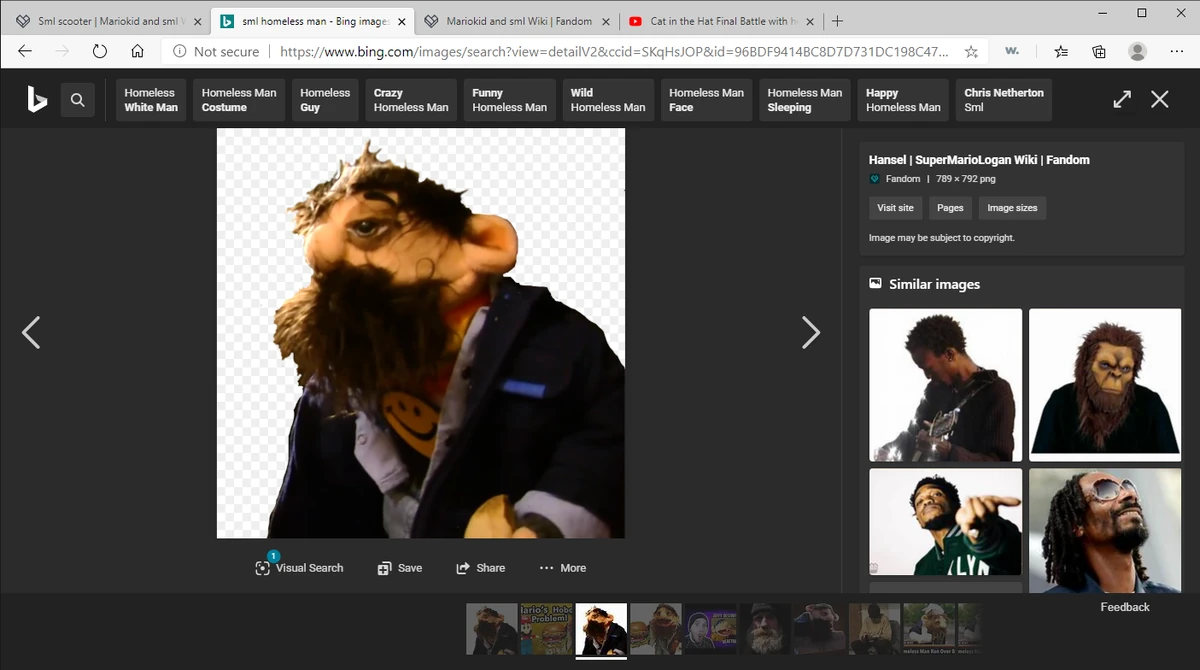Share this image
Viewport: 1200px width, 670px height.
click(x=480, y=568)
